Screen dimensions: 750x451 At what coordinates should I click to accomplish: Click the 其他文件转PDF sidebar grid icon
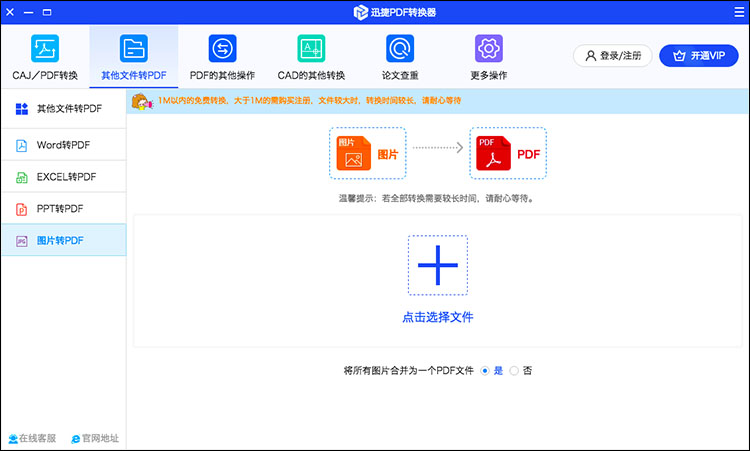coord(22,109)
